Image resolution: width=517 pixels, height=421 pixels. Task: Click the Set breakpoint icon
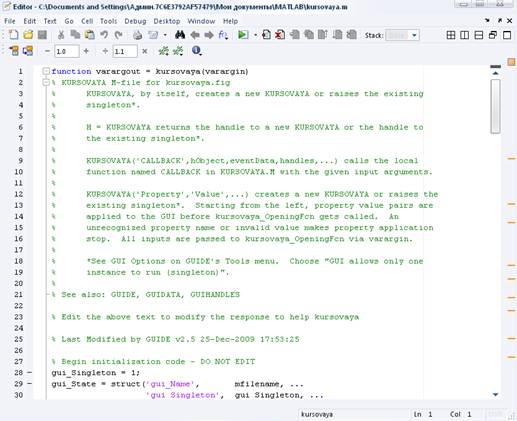coord(266,35)
